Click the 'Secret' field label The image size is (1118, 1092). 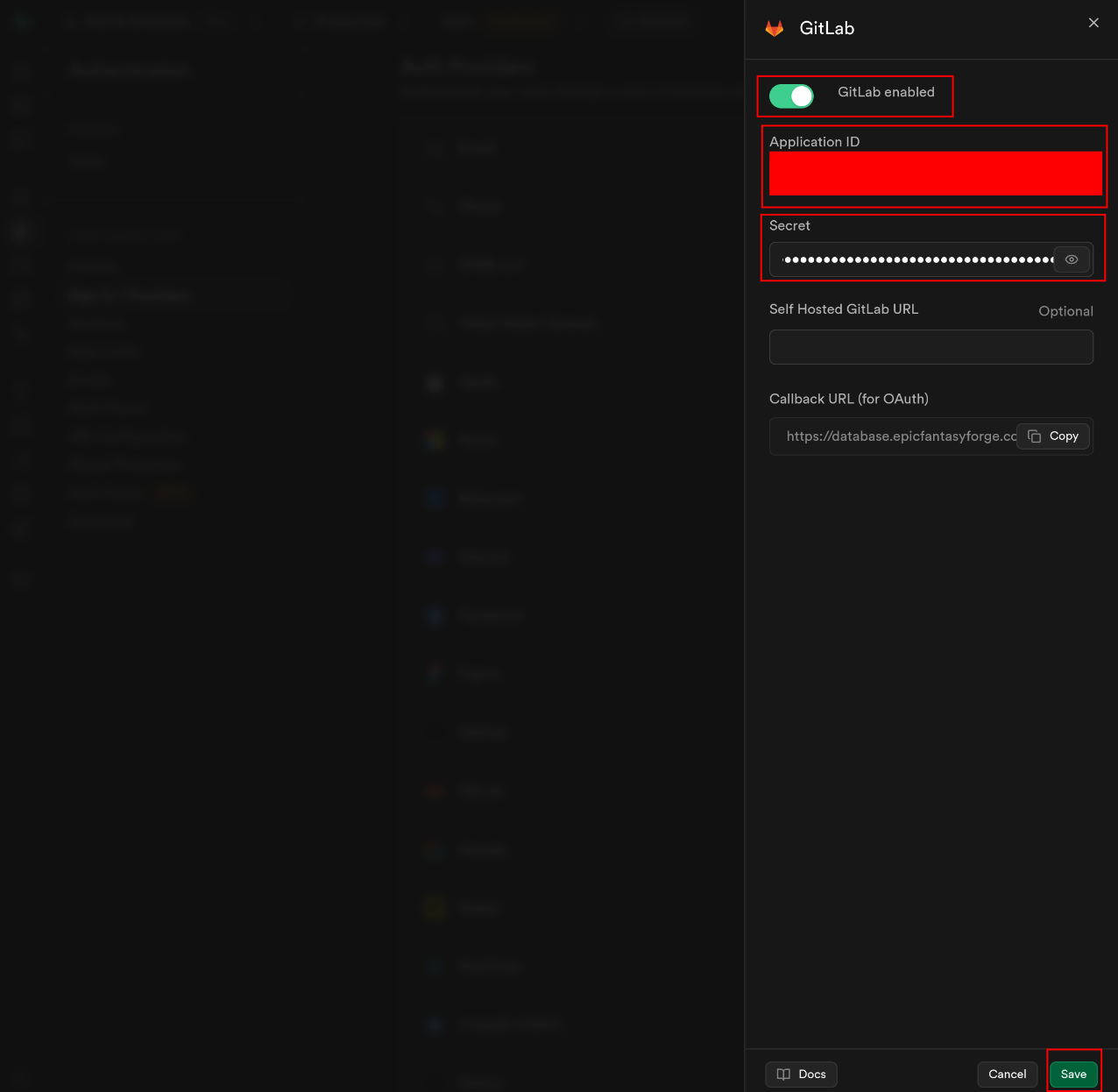point(789,226)
